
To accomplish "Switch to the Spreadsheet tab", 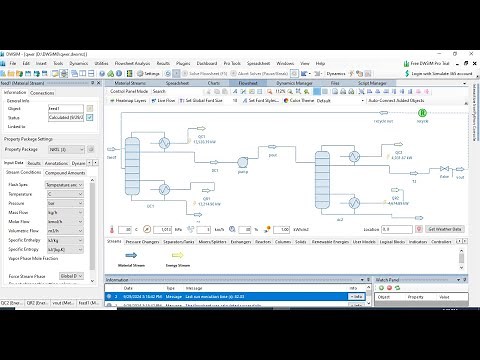I will pyautogui.click(x=177, y=83).
